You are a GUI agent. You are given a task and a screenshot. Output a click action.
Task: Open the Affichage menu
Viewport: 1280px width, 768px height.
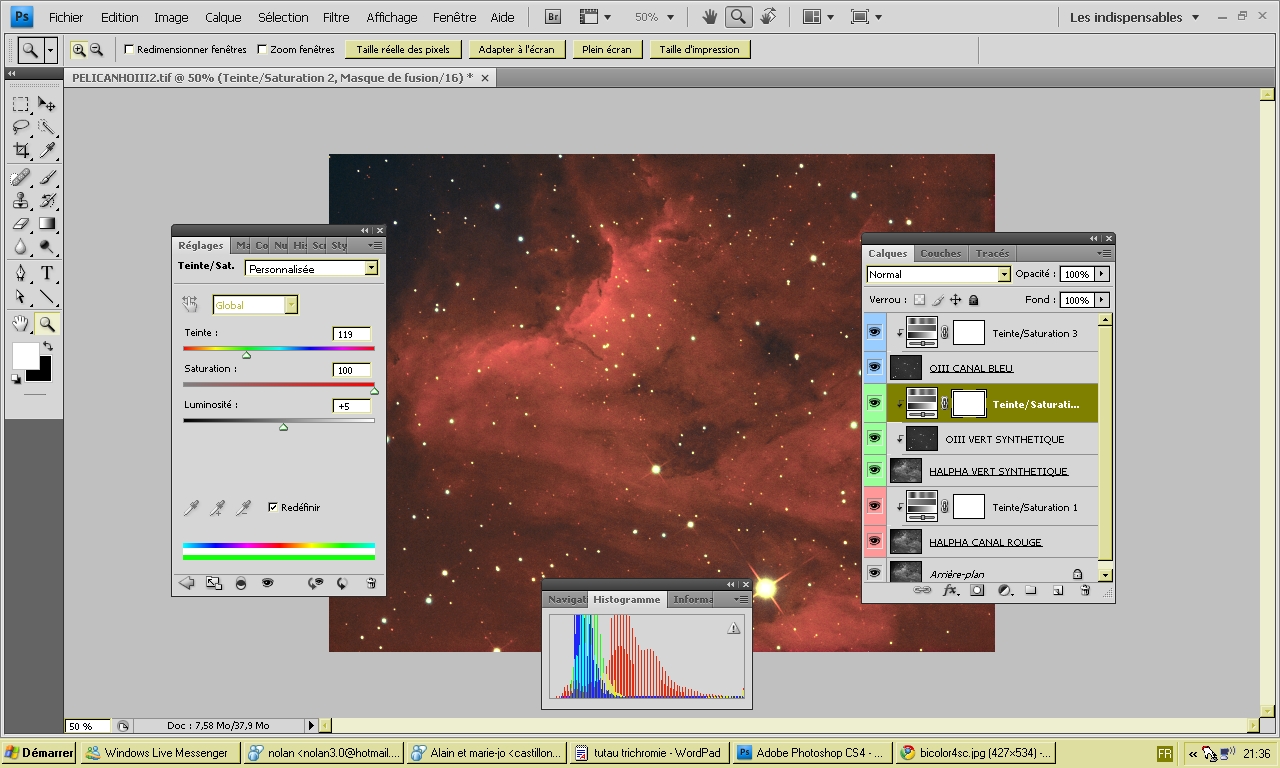(x=392, y=17)
